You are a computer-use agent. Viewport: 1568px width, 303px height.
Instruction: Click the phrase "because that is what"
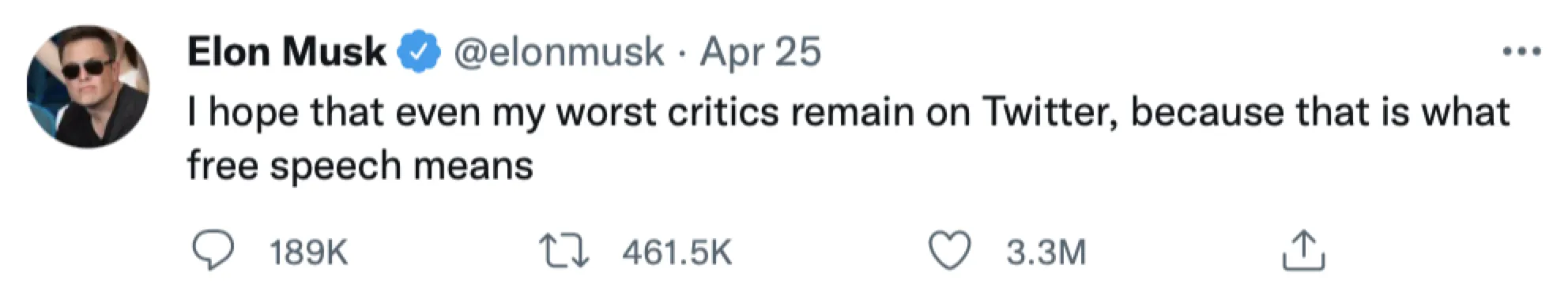pyautogui.click(x=1321, y=111)
